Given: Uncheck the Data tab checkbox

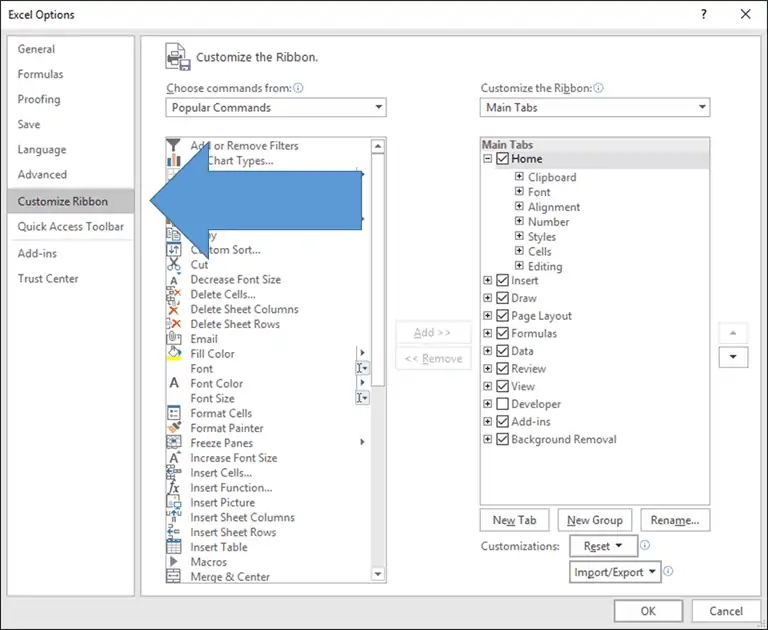Looking at the screenshot, I should 503,351.
